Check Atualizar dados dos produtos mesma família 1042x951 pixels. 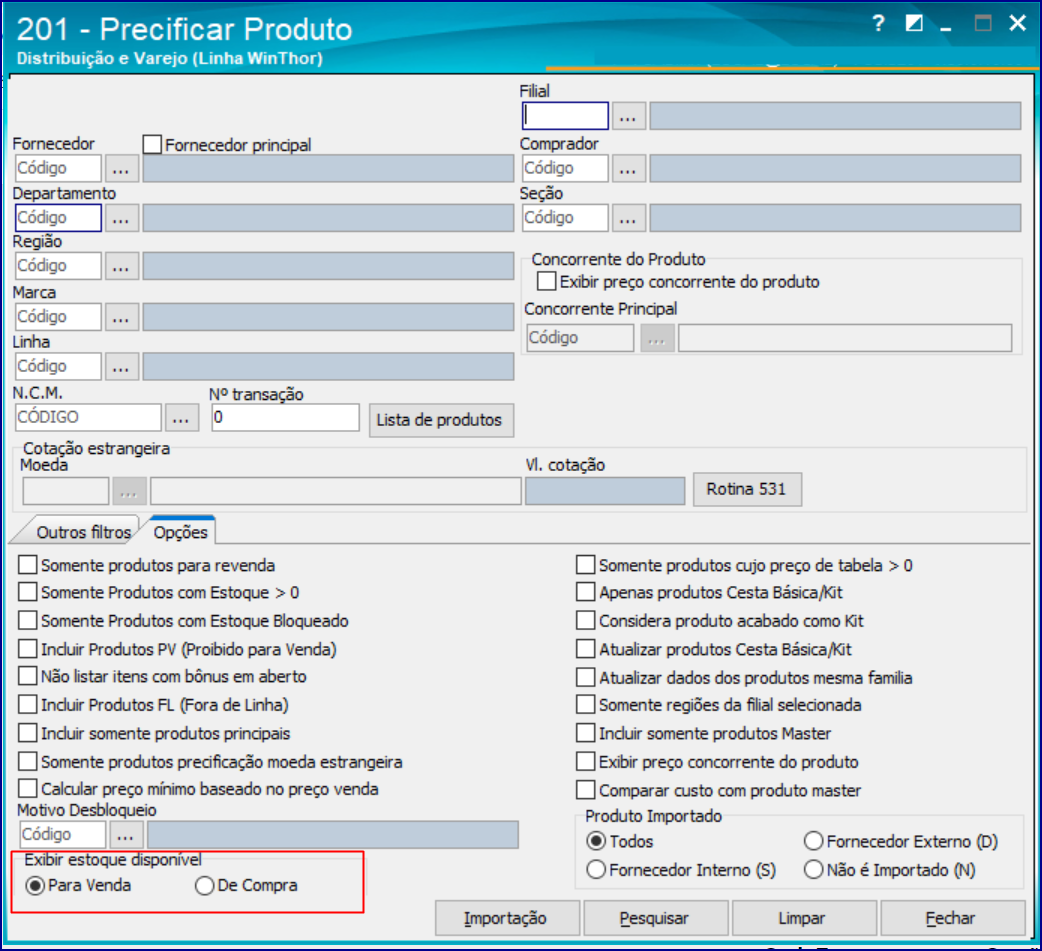[585, 677]
